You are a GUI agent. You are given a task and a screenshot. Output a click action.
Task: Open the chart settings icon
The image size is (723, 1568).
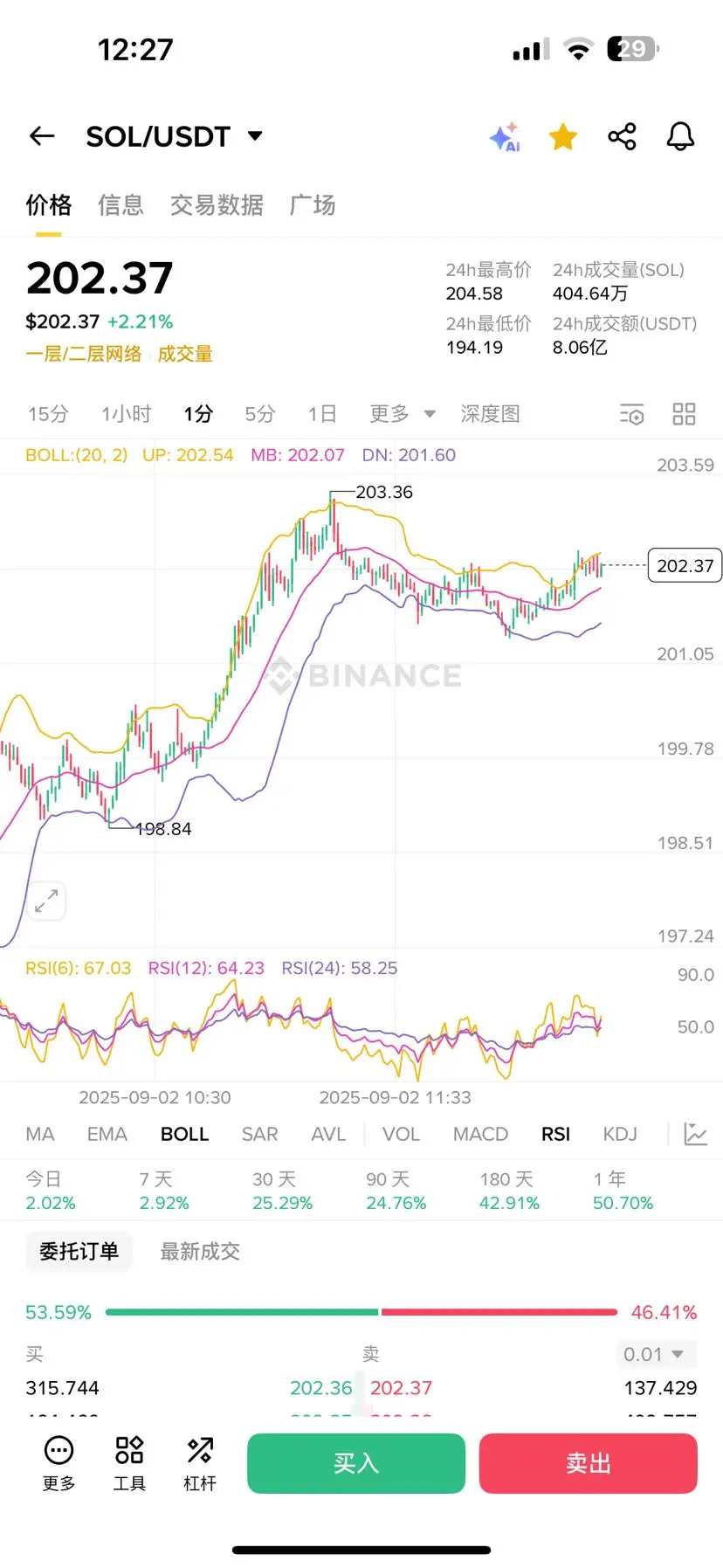(631, 414)
